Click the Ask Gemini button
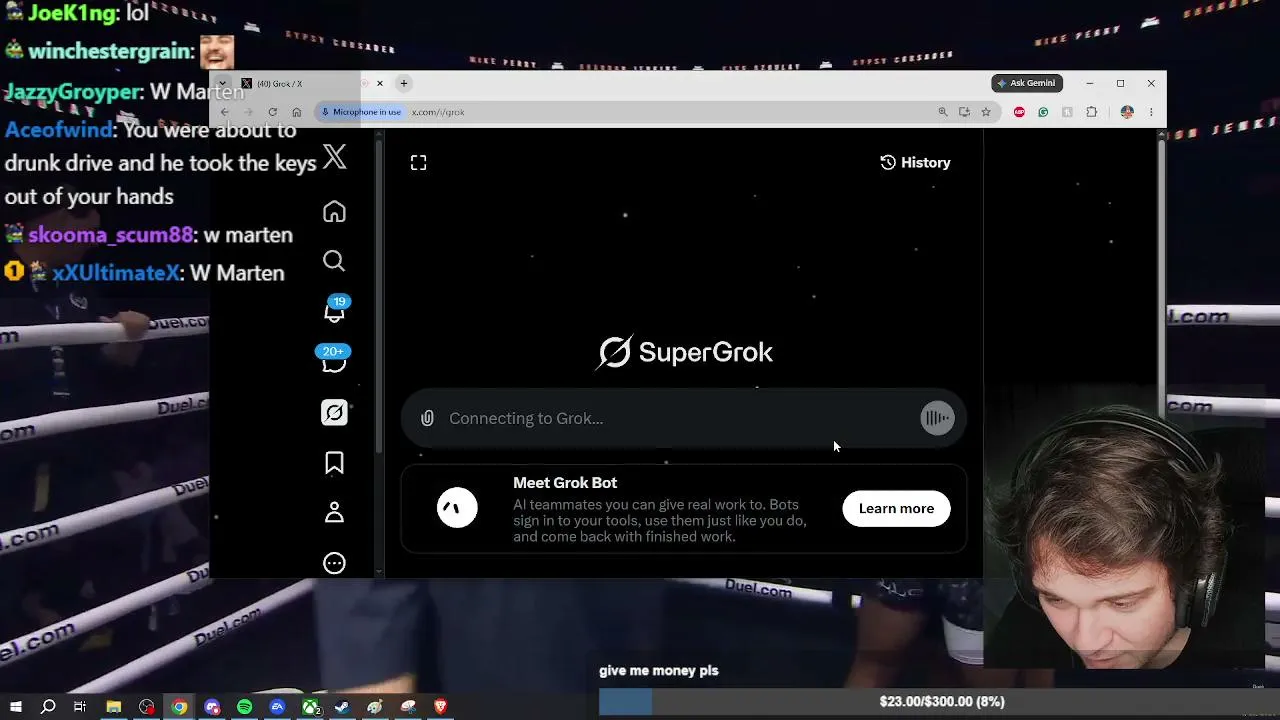Screen dimensions: 1280x720 (x=1027, y=83)
